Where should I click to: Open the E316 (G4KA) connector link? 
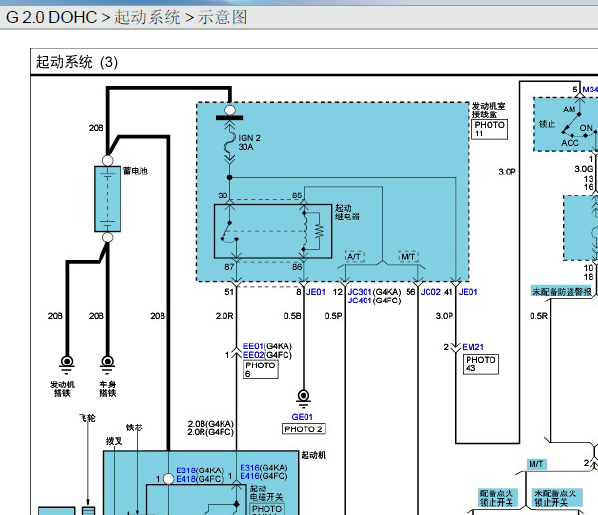tap(250, 468)
